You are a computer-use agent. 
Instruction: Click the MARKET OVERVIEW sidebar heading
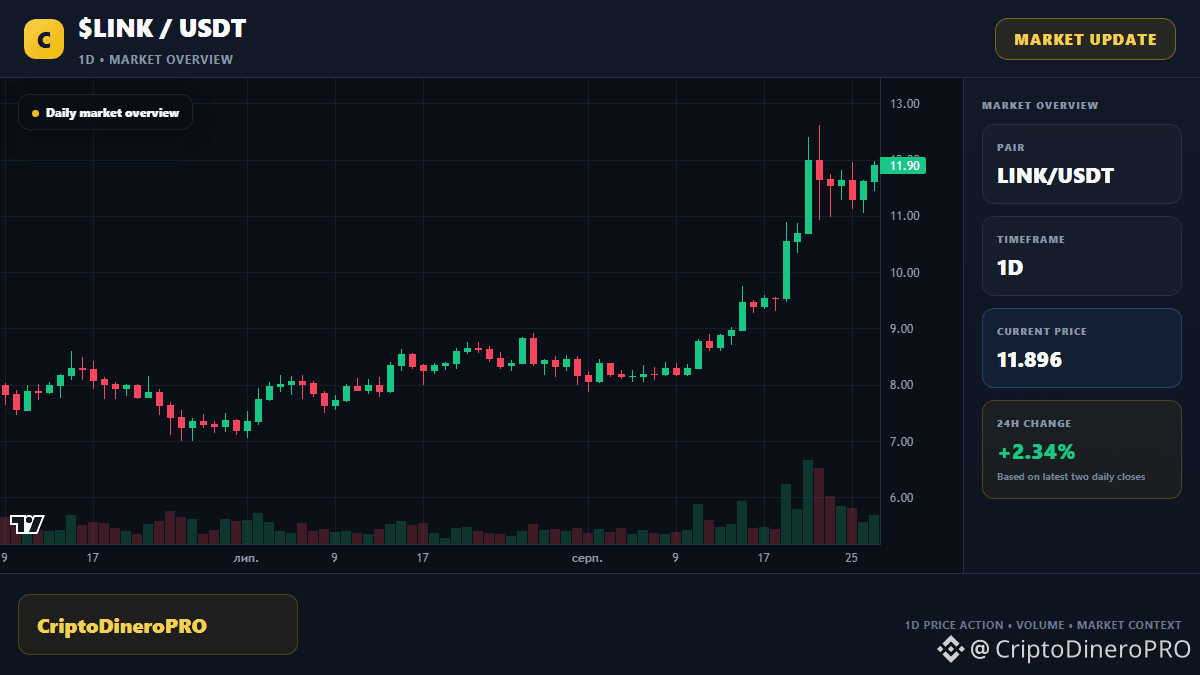(x=1040, y=105)
